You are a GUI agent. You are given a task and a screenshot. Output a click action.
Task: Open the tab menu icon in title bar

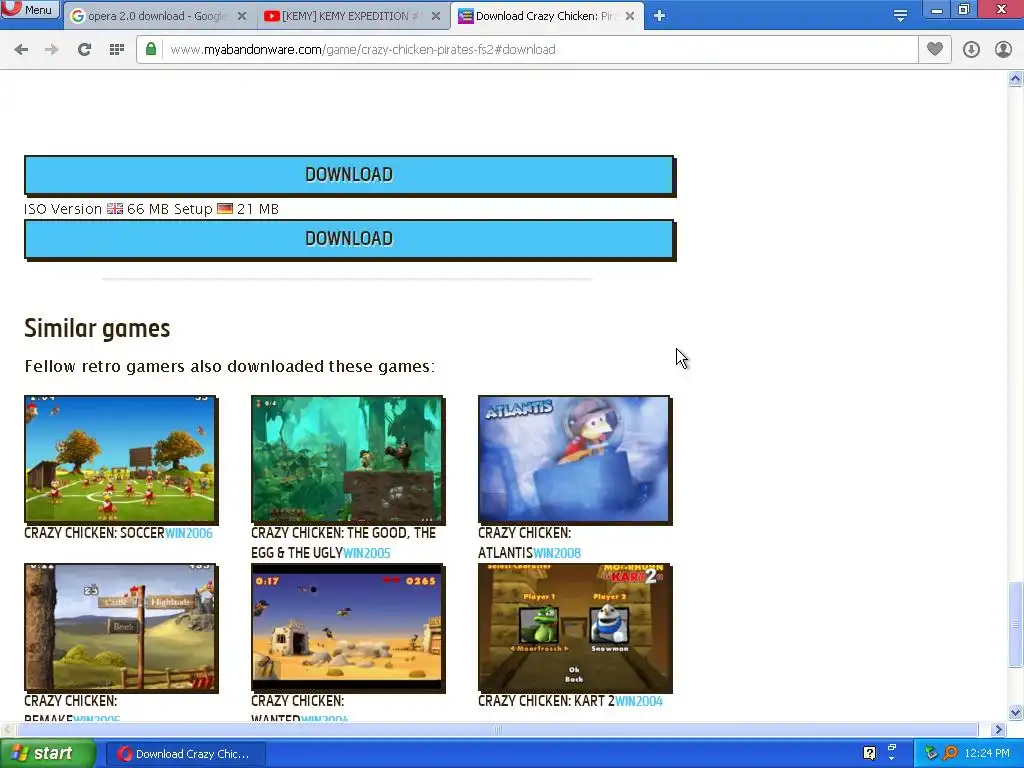click(x=900, y=15)
